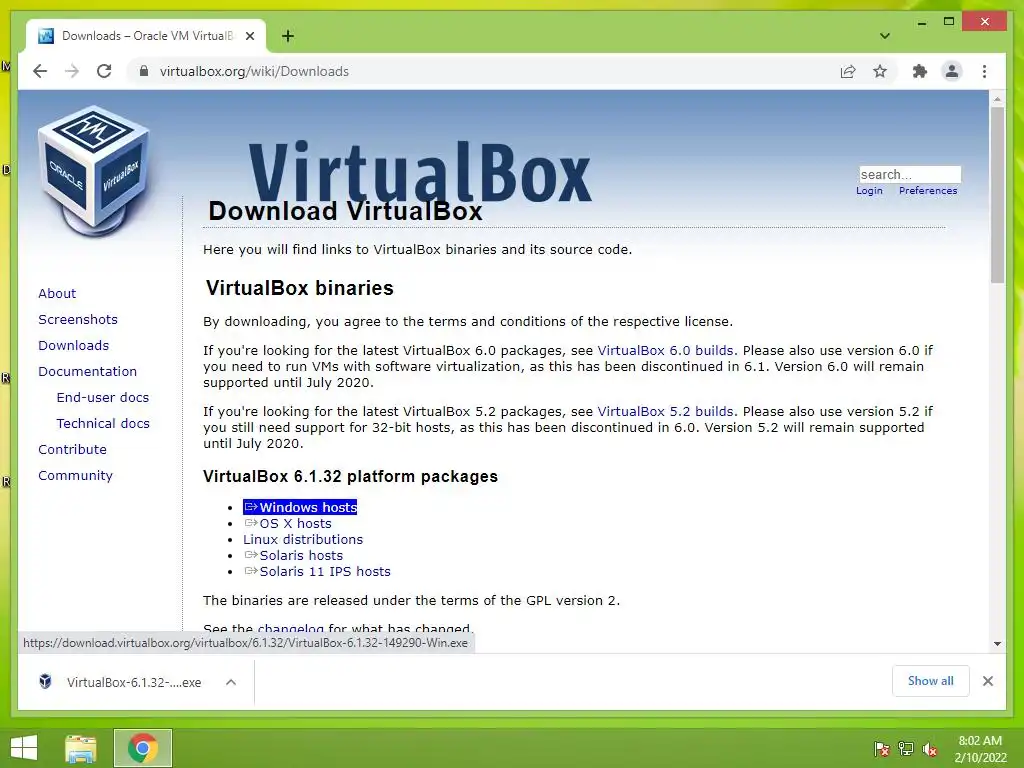Download the OS X hosts package

pyautogui.click(x=288, y=524)
